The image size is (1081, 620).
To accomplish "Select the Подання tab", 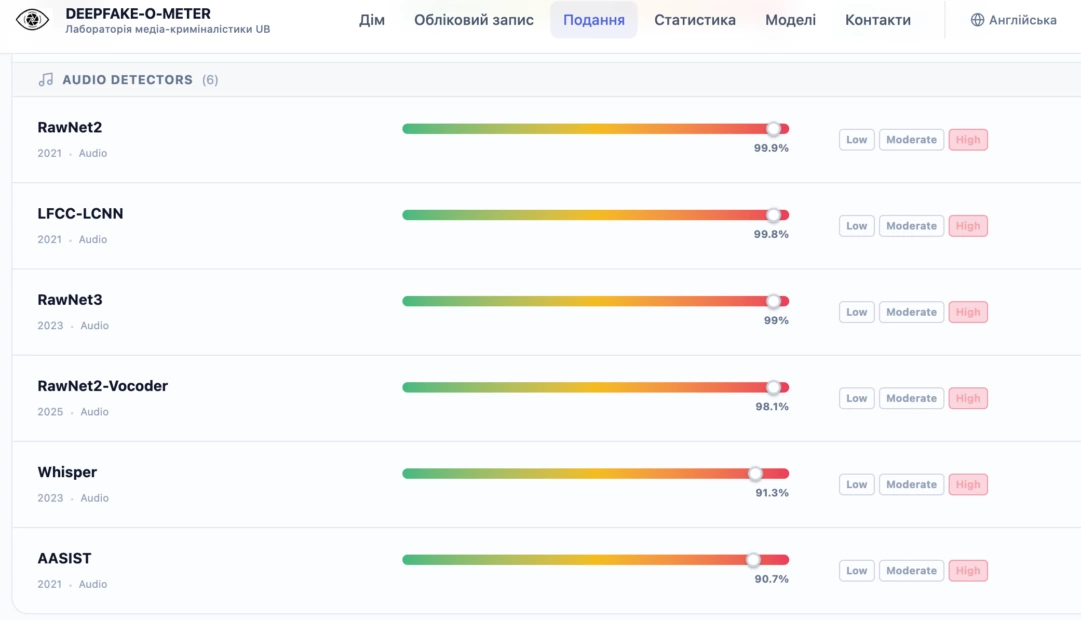I will (594, 20).
